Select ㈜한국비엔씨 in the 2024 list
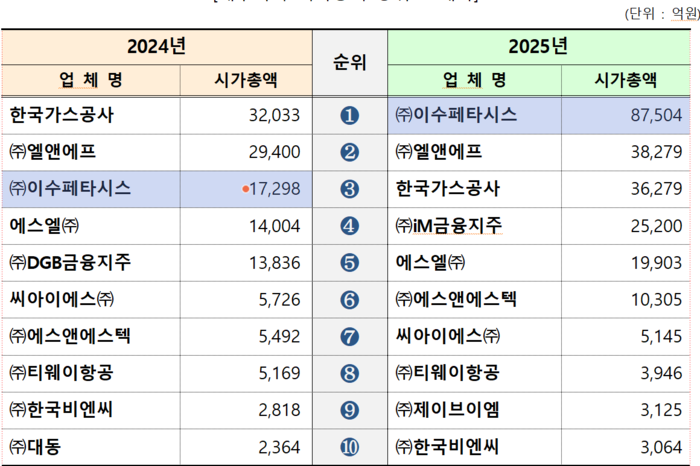The width and height of the screenshot is (700, 466). tap(61, 410)
